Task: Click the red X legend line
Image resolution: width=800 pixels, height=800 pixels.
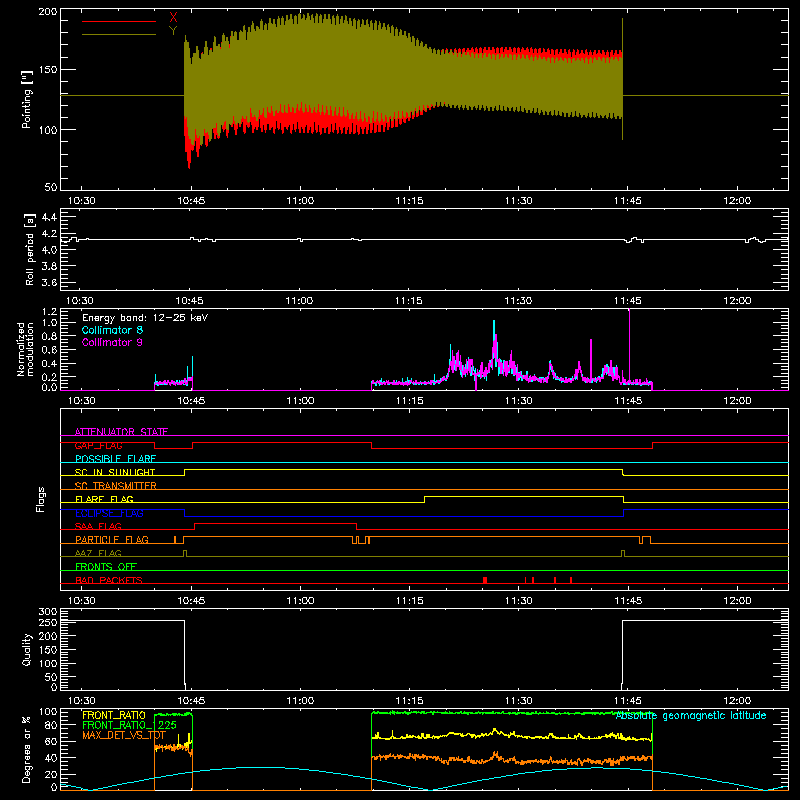Action: click(x=119, y=21)
